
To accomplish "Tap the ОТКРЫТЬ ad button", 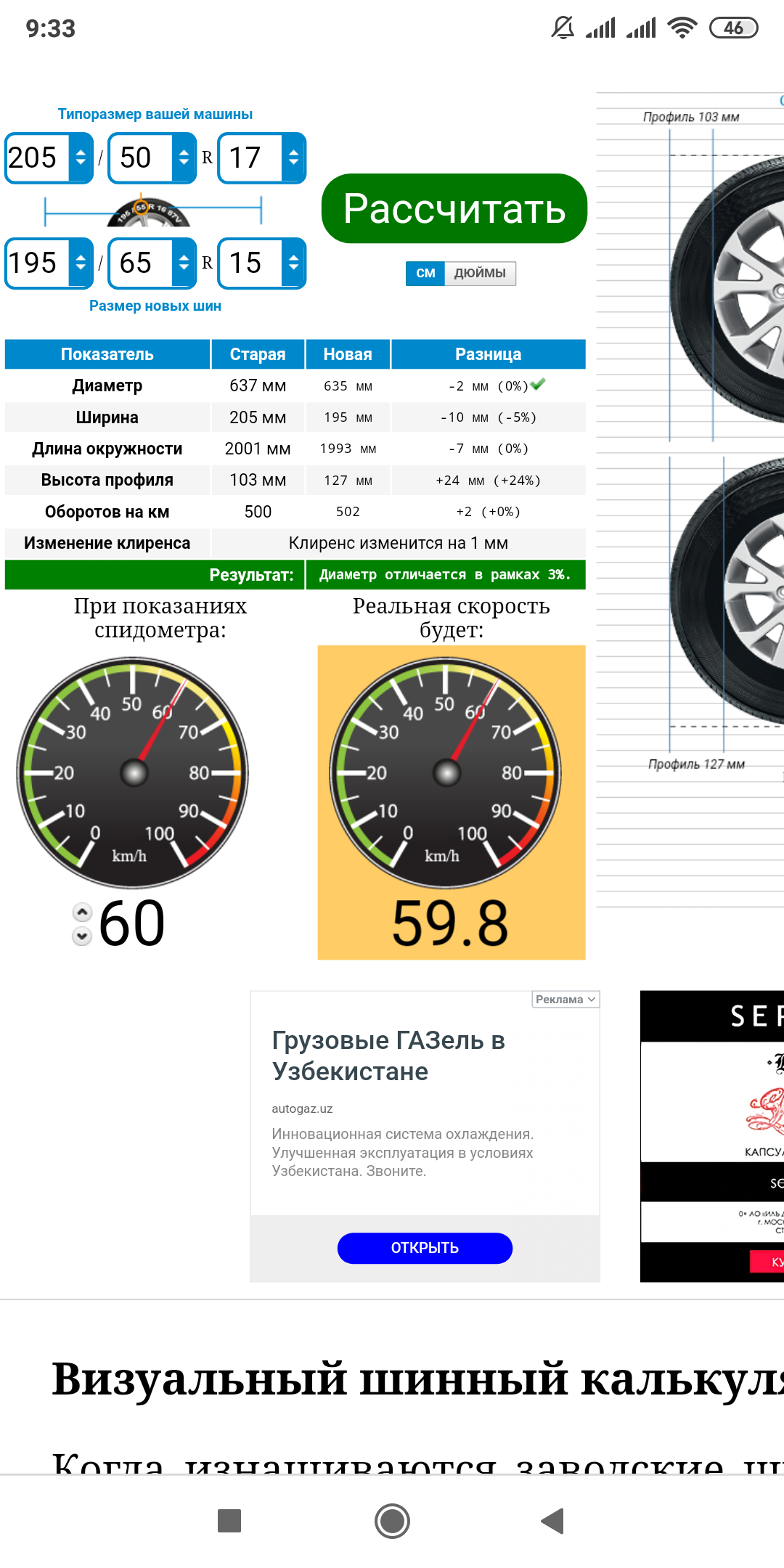I will click(x=425, y=1248).
